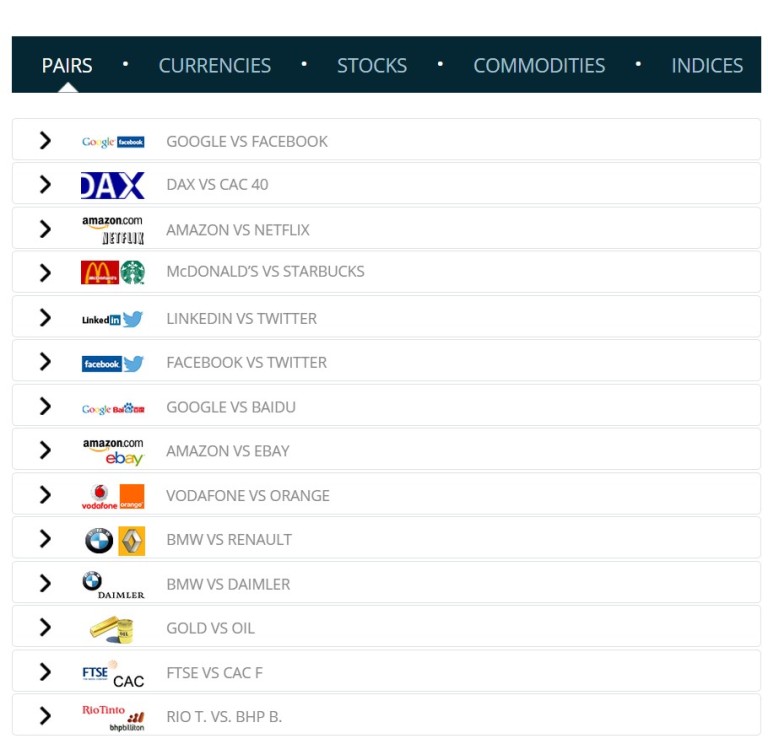
Task: Expand the Google vs Facebook row chevron
Action: [45, 141]
